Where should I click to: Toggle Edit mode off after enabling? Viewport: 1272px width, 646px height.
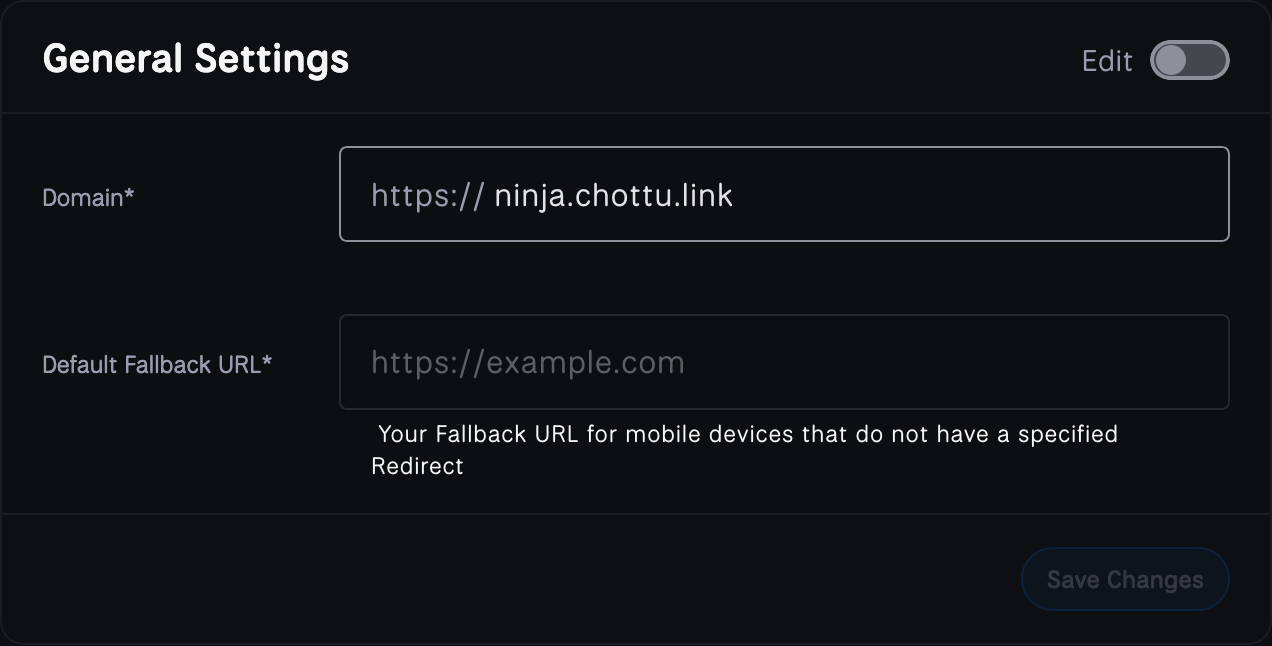point(1190,60)
